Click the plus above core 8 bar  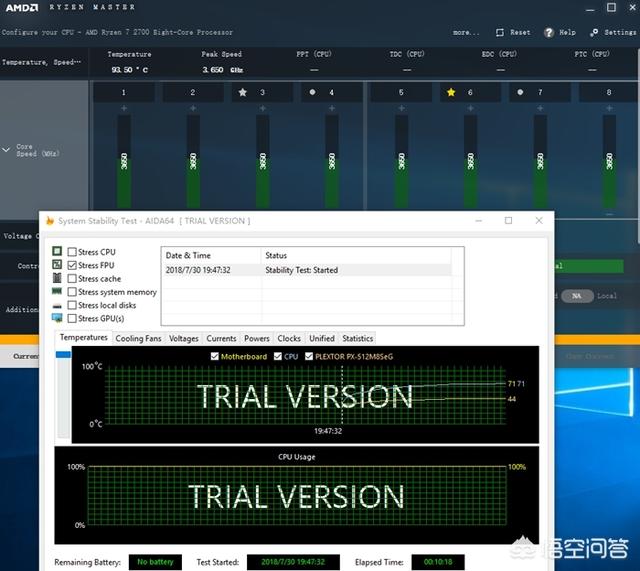pyautogui.click(x=609, y=108)
